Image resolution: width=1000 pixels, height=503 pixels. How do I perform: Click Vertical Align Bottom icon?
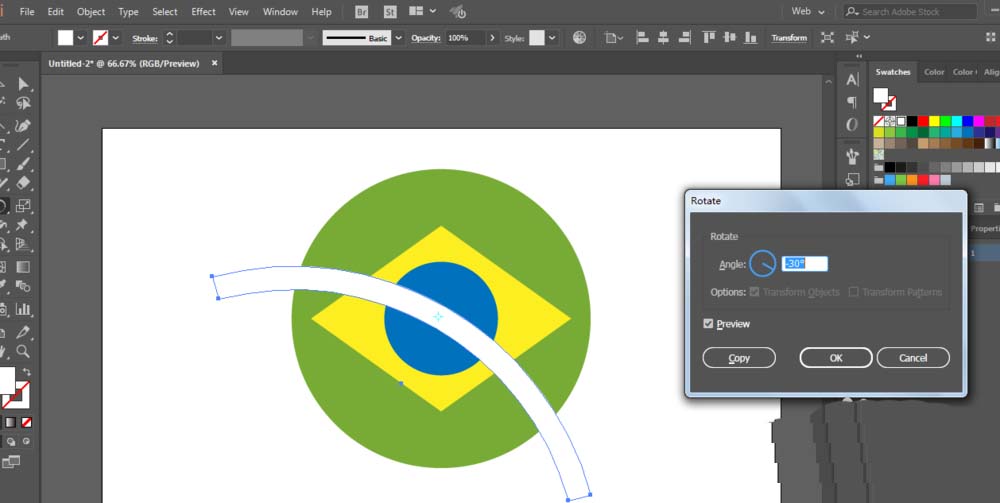click(x=751, y=38)
